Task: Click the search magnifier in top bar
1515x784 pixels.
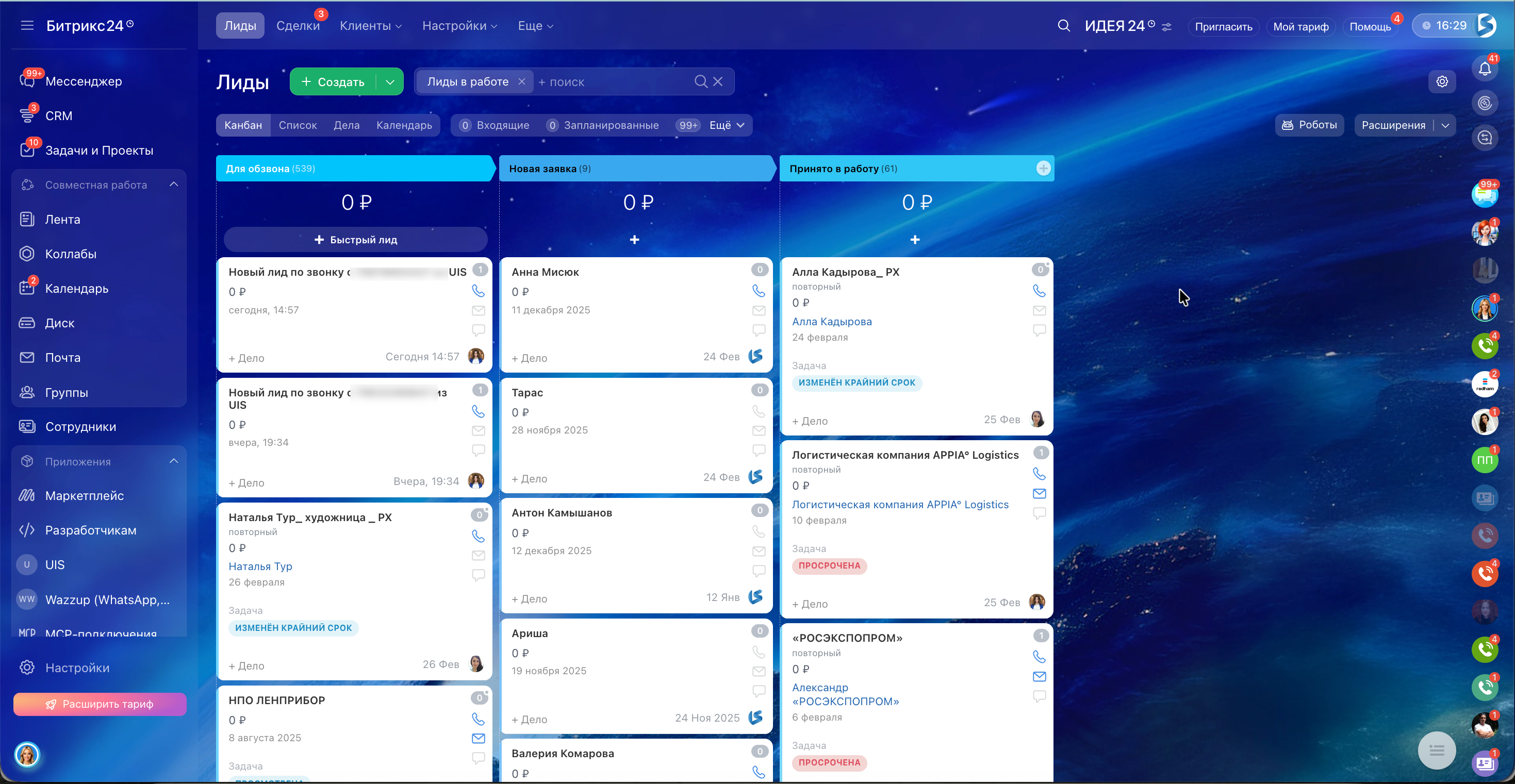Action: [1063, 26]
